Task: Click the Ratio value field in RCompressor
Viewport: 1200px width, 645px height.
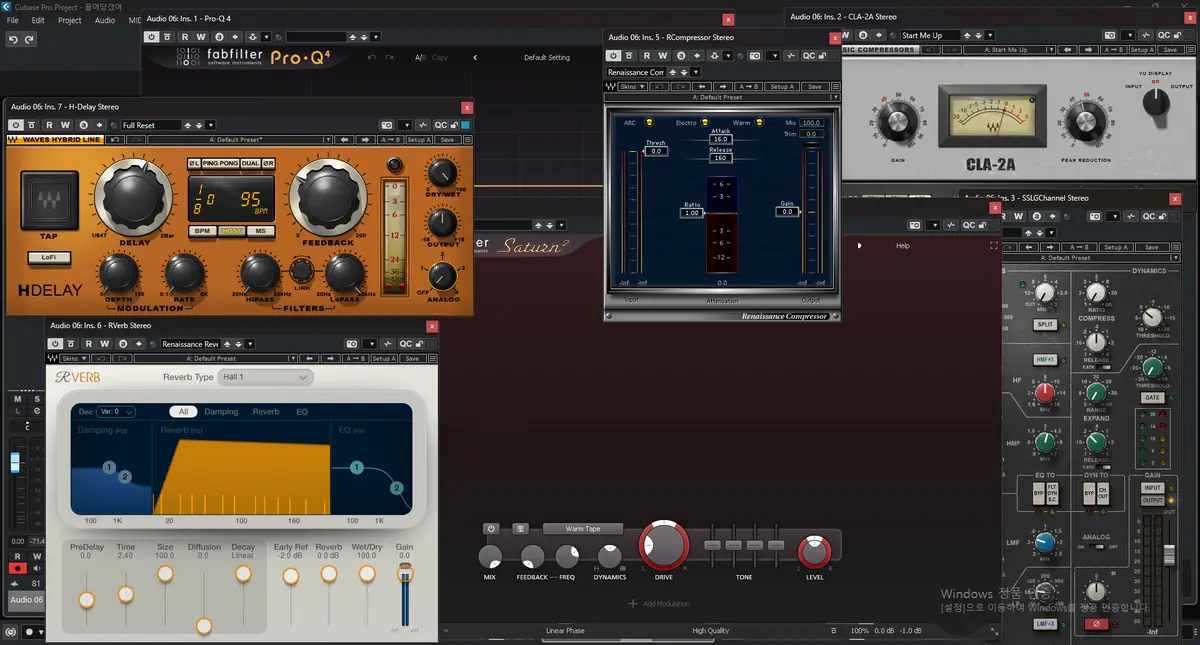Action: 690,213
